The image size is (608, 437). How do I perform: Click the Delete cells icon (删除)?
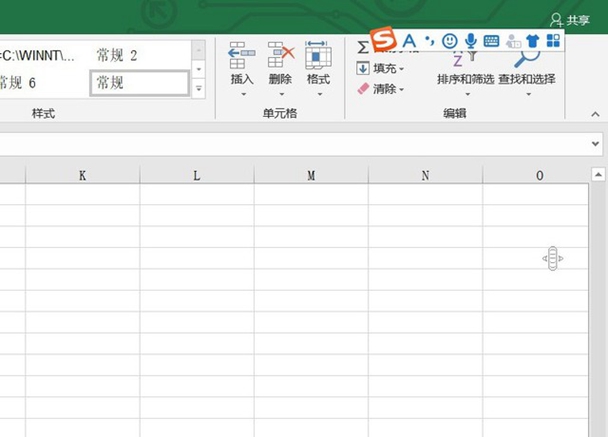click(280, 56)
